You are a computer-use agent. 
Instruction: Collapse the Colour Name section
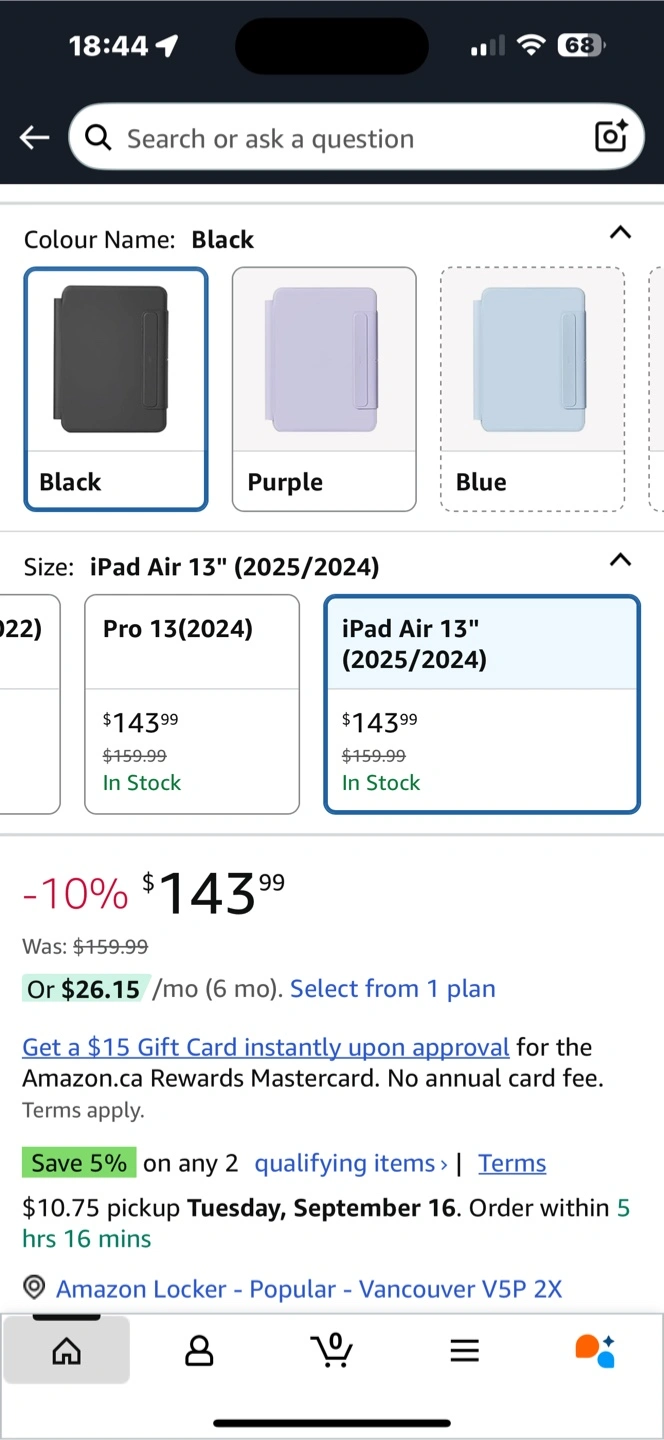pos(620,233)
